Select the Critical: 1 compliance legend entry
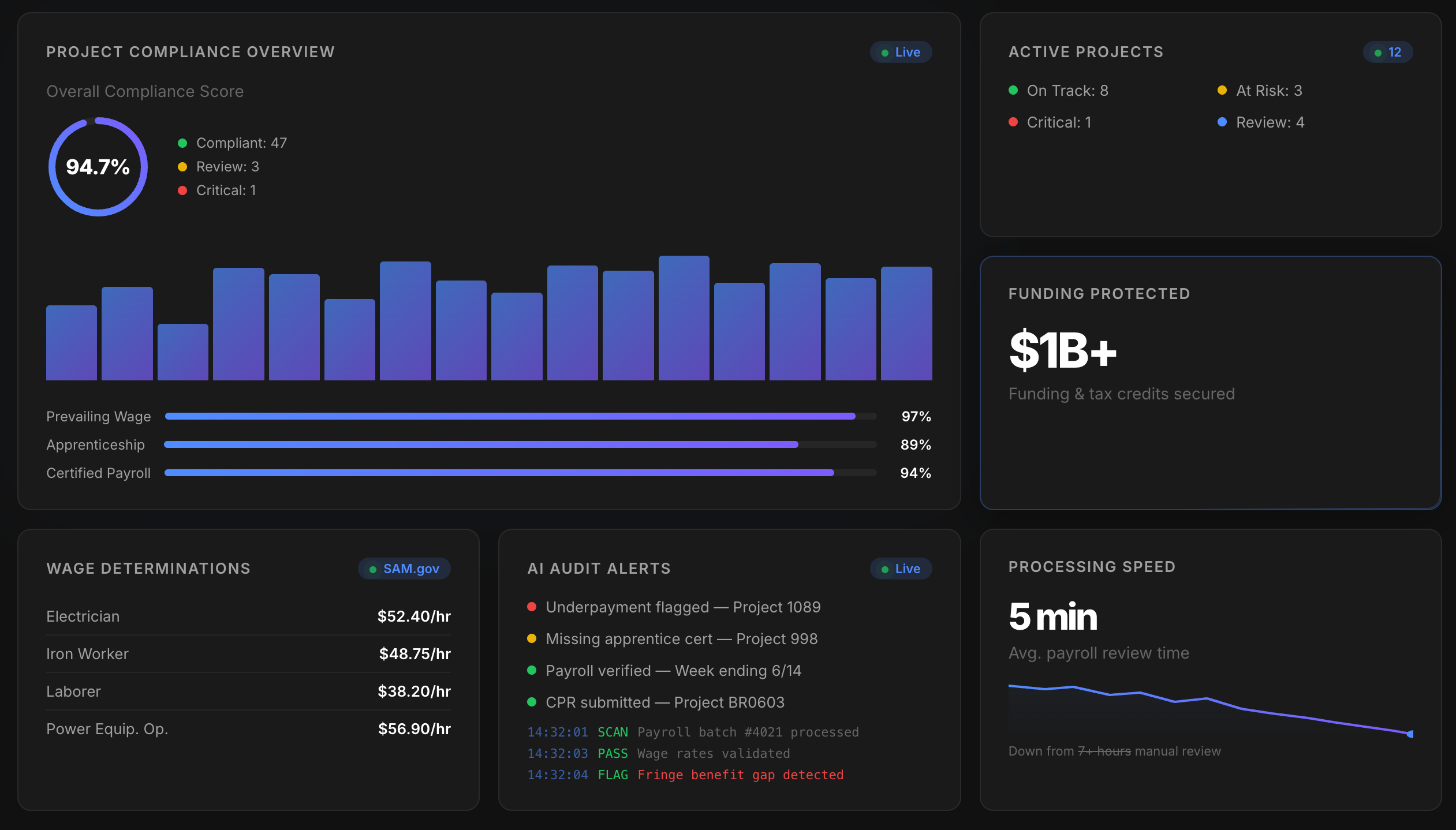This screenshot has width=1456, height=830. (x=217, y=190)
